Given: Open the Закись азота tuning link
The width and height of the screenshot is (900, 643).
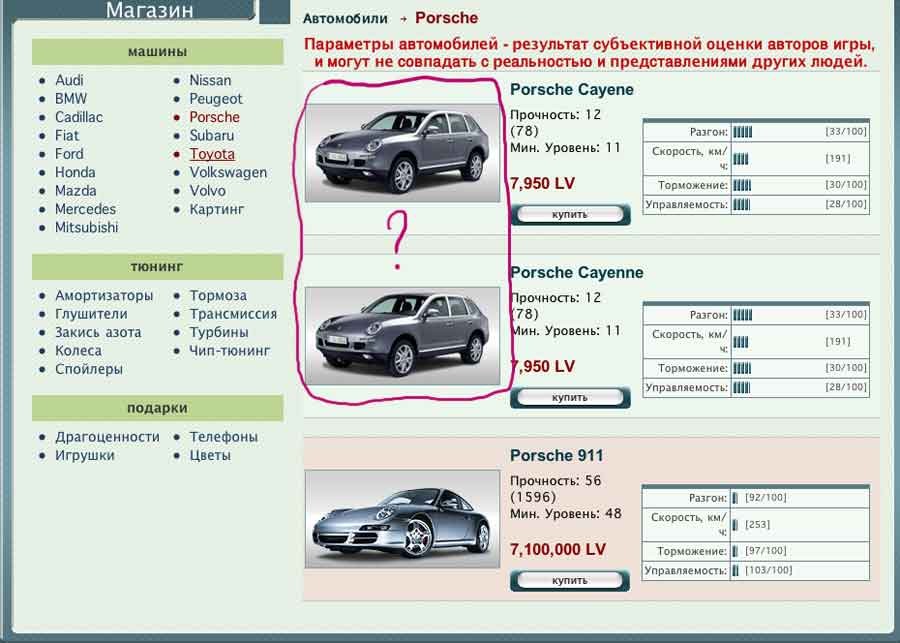Looking at the screenshot, I should coord(98,332).
